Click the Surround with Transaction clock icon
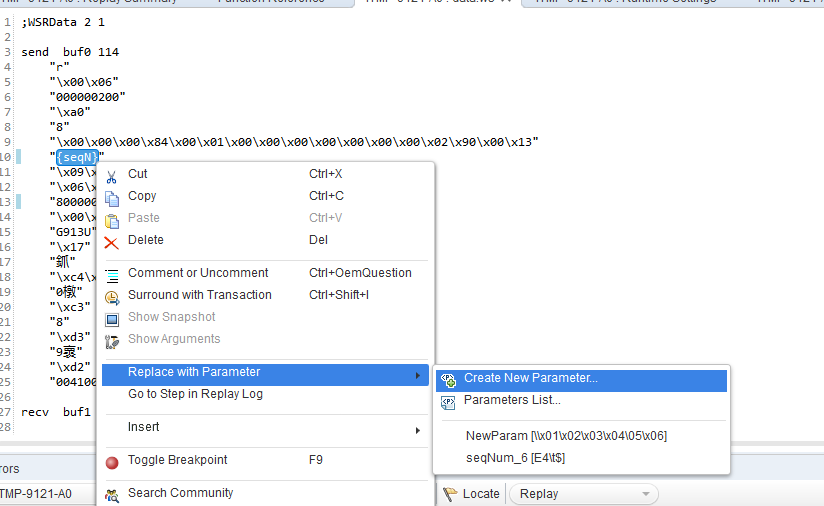The height and width of the screenshot is (506, 824). (112, 296)
